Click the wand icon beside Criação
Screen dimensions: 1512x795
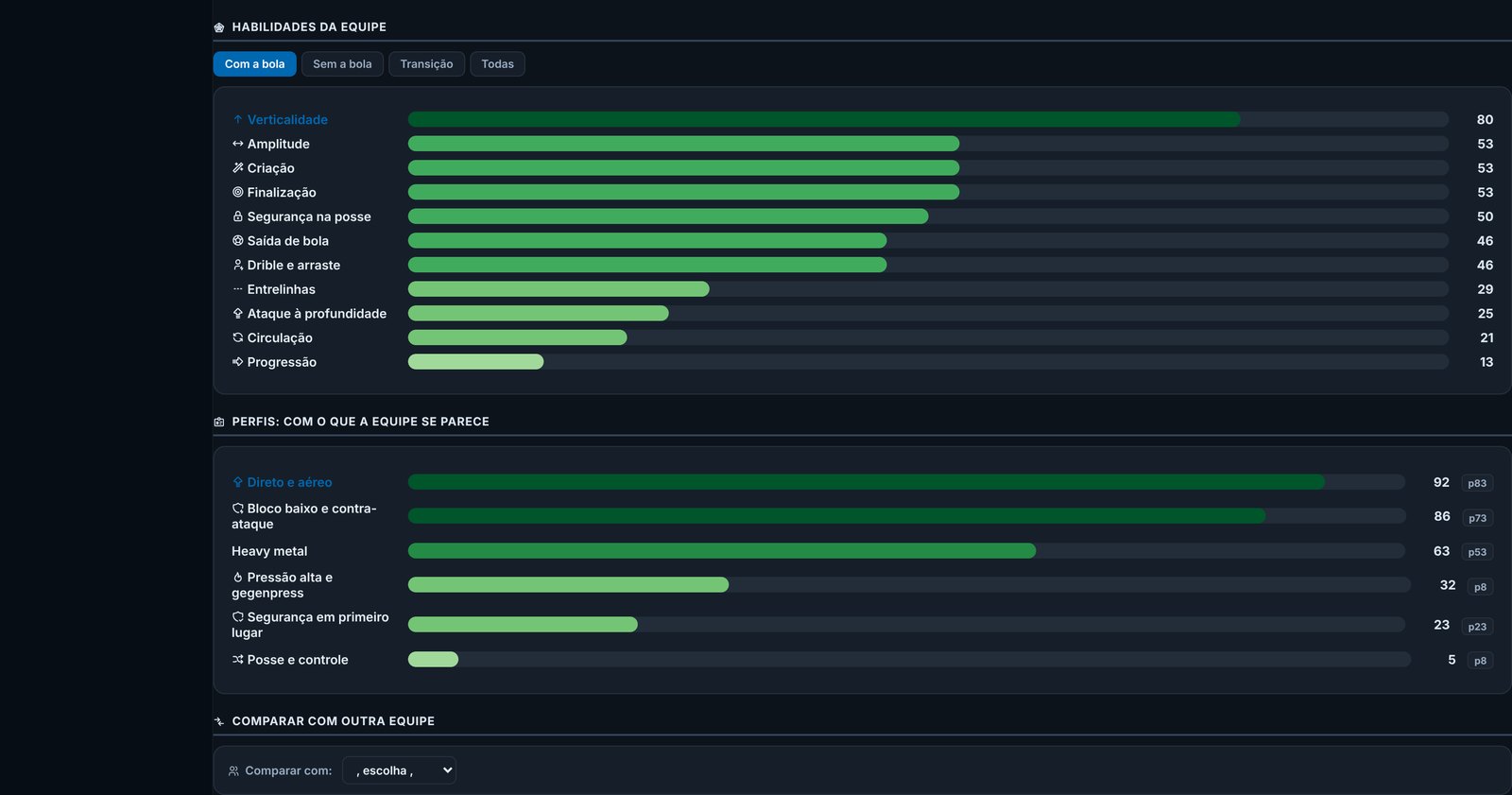tap(237, 168)
